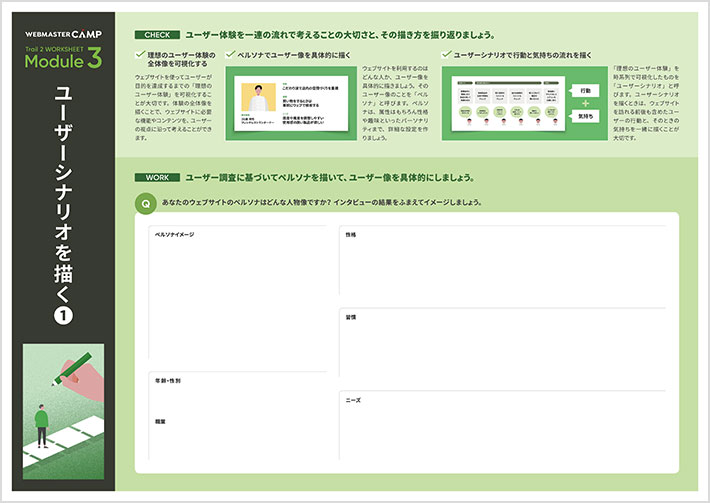Click the WORK label badge

[157, 177]
